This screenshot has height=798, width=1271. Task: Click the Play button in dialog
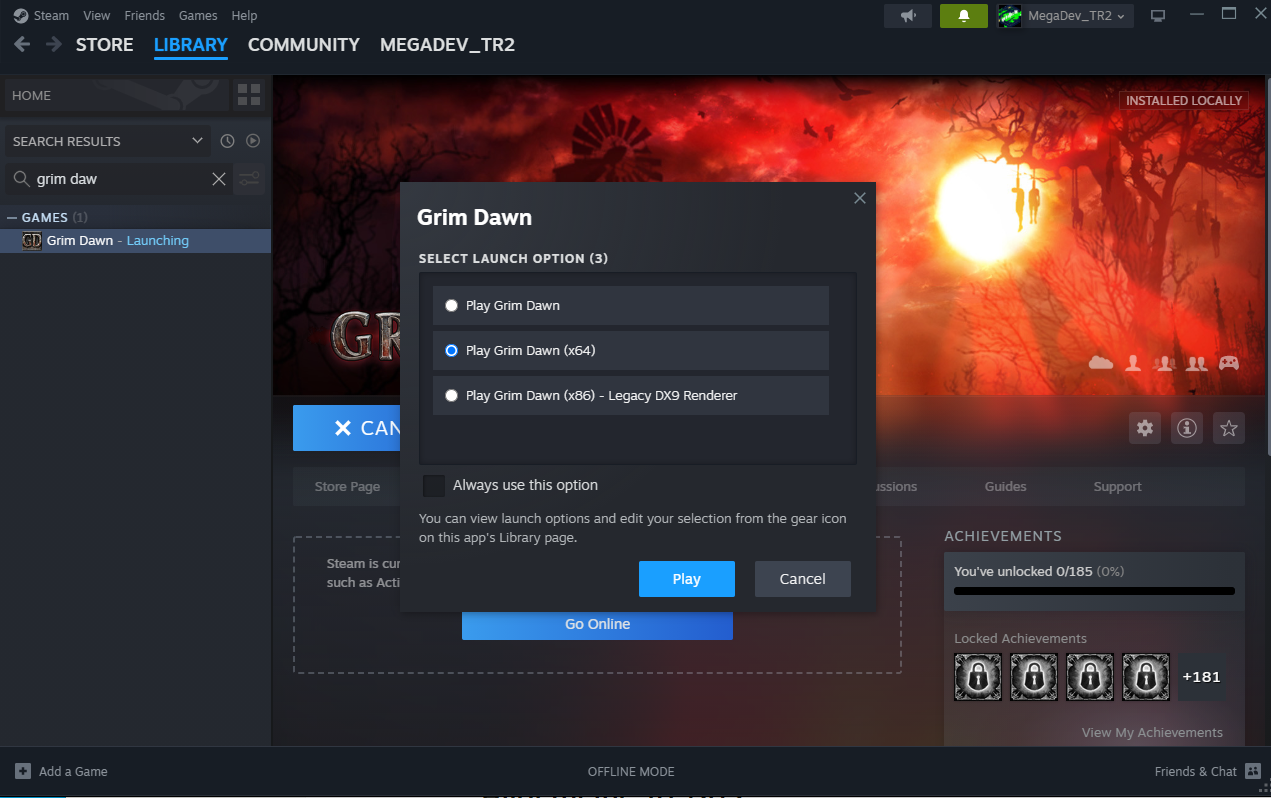click(x=687, y=579)
